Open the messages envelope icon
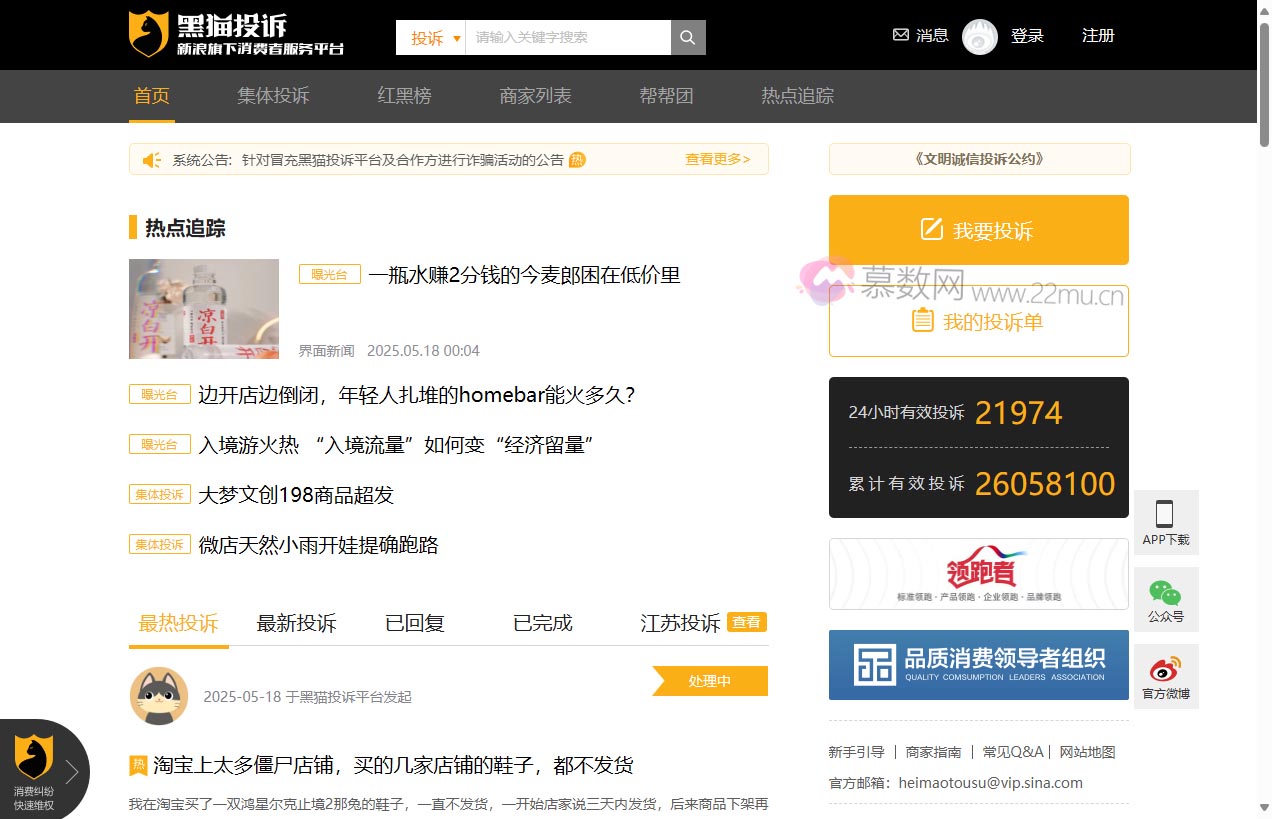 point(901,35)
